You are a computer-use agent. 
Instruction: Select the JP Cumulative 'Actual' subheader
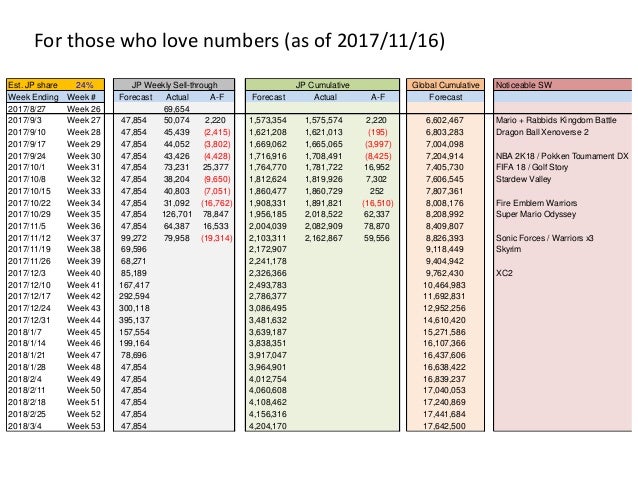pyautogui.click(x=325, y=97)
